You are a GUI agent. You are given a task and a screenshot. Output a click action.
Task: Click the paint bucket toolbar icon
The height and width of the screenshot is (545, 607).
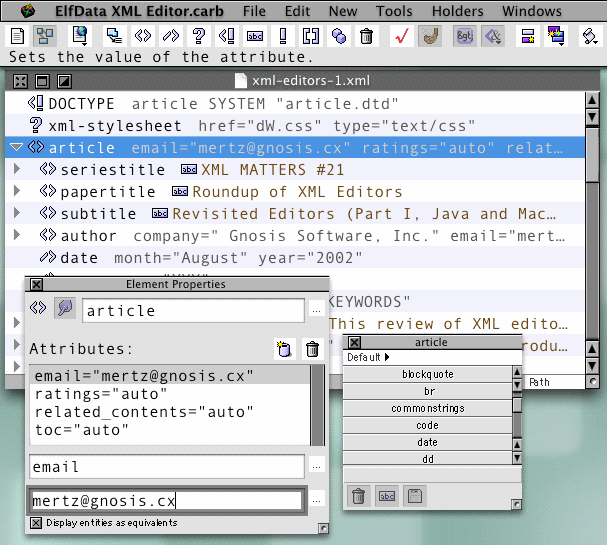[590, 36]
